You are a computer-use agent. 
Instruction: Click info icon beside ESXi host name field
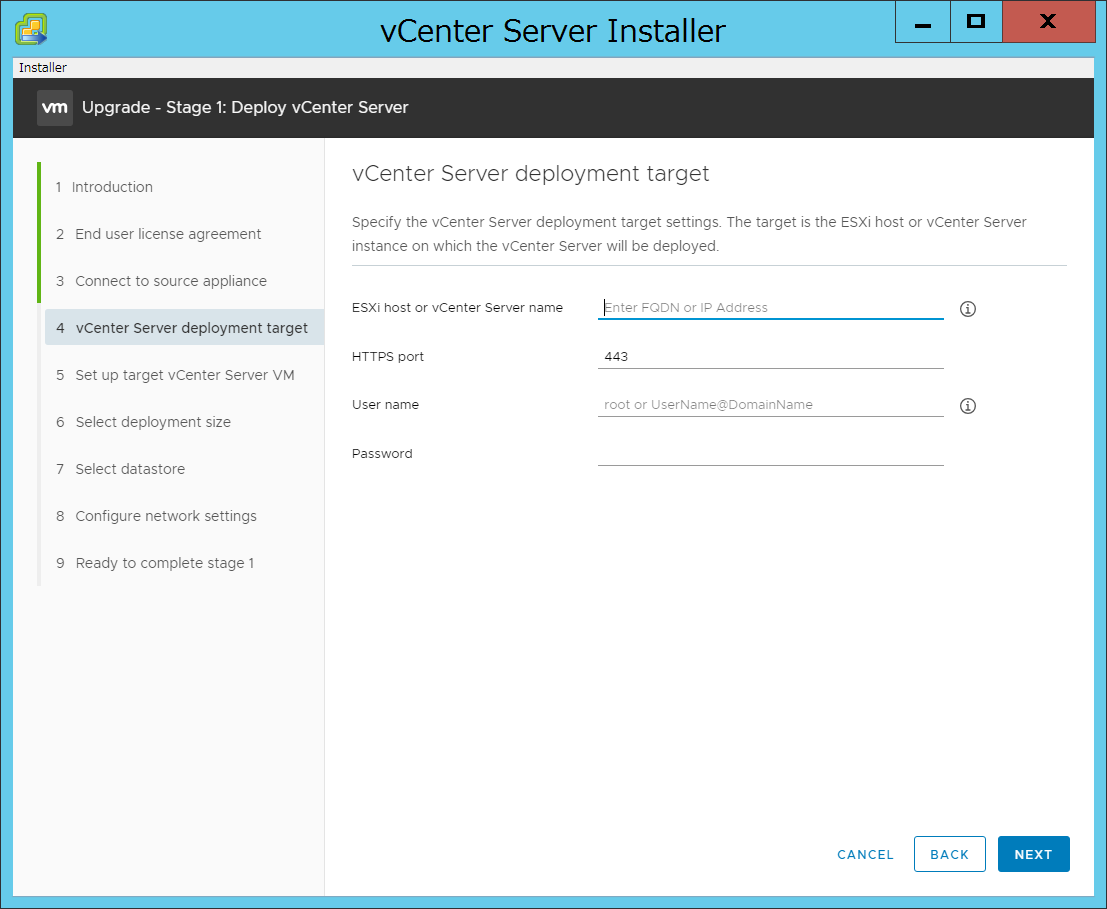coord(967,308)
